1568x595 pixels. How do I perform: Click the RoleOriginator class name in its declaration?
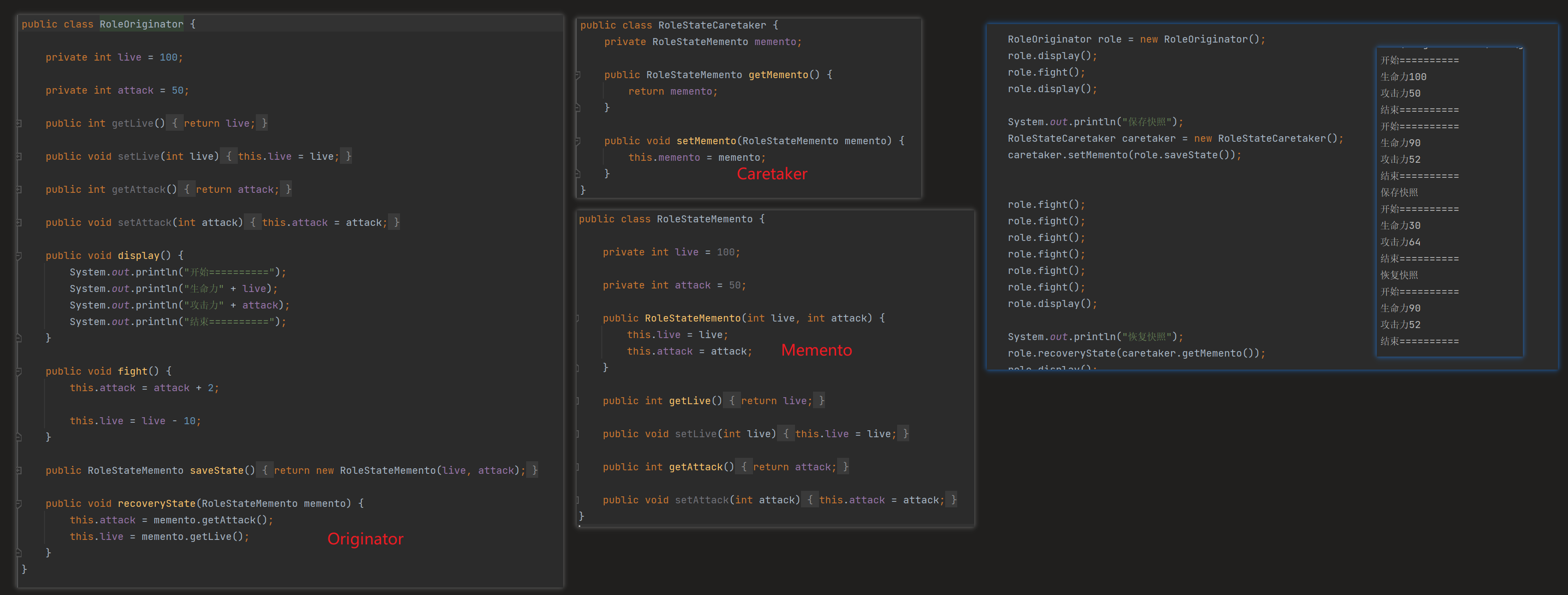(141, 25)
